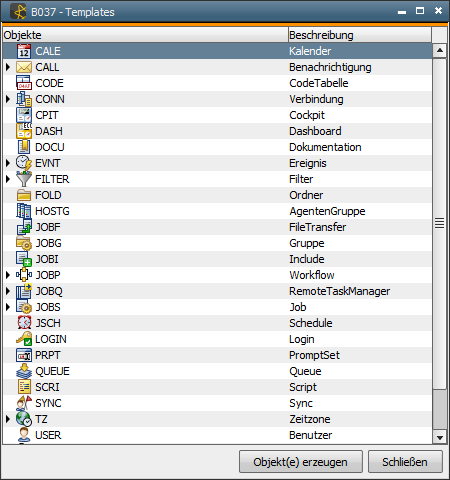The width and height of the screenshot is (450, 480).
Task: Expand the CONN connection node
Action: point(8,99)
